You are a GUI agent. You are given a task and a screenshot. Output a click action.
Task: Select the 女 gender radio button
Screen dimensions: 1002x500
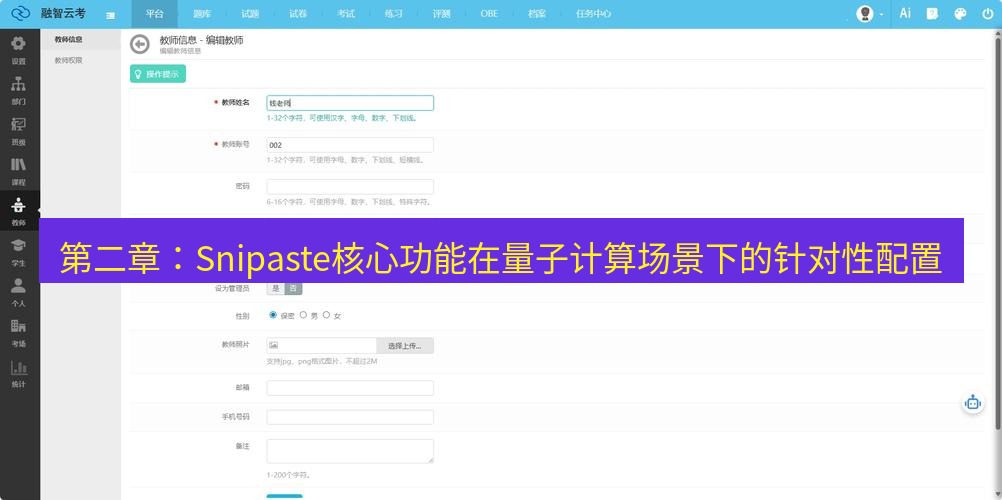pyautogui.click(x=327, y=315)
